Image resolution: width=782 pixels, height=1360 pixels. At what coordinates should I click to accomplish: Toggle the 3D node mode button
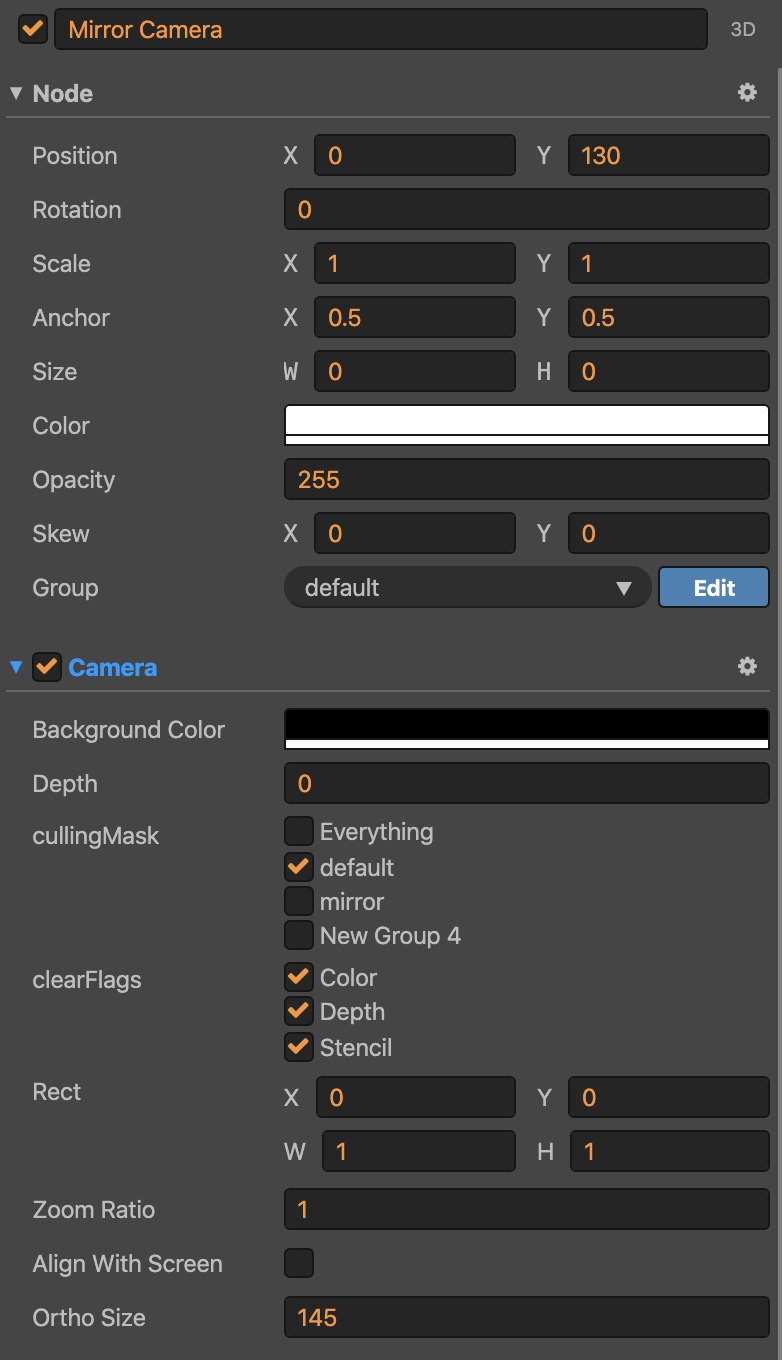coord(743,30)
